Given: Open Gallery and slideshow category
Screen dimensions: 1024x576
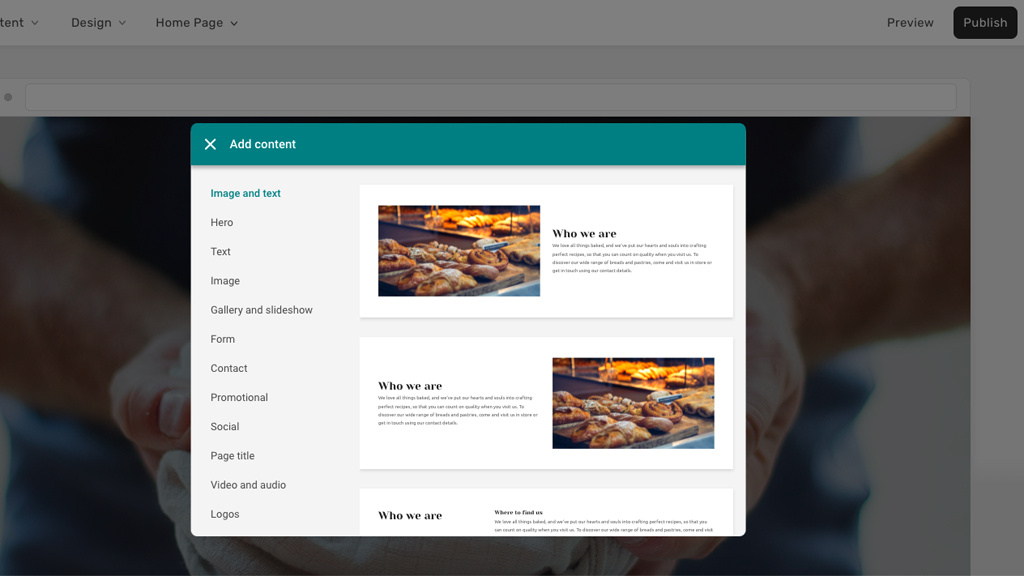Looking at the screenshot, I should click(x=261, y=310).
